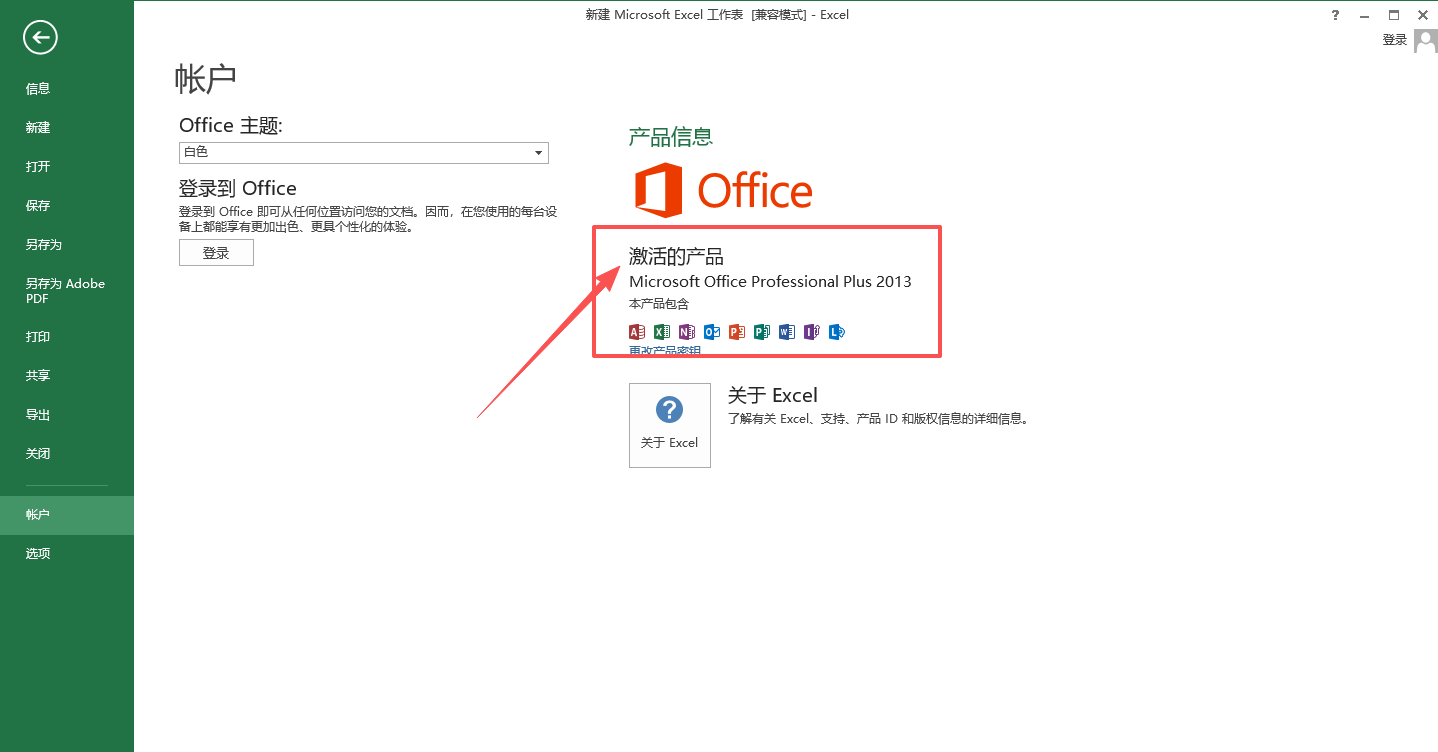Click the InfoPath product icon
This screenshot has width=1438, height=752.
(x=837, y=331)
